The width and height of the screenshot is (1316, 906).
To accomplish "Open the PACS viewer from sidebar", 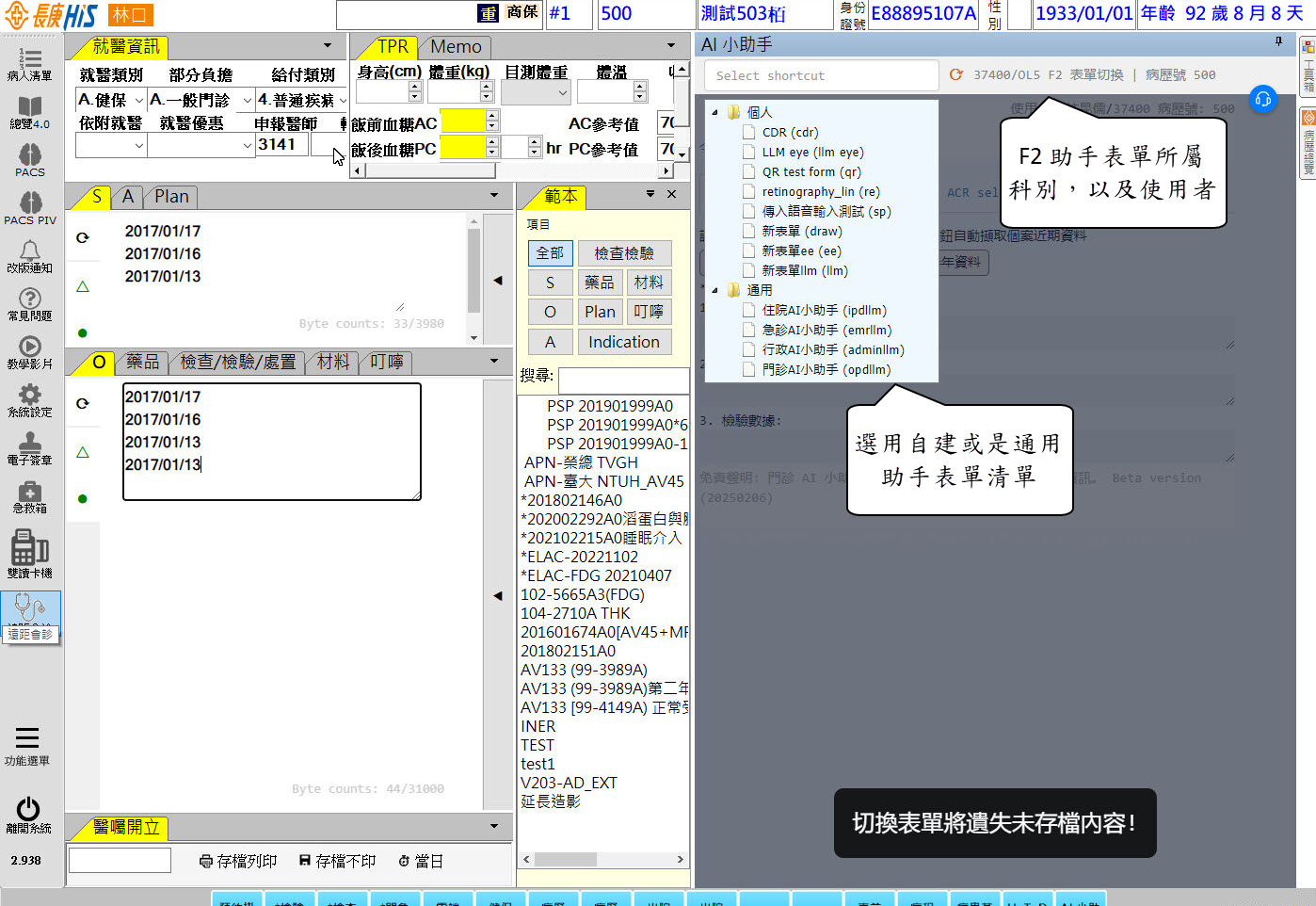I will pos(30,158).
